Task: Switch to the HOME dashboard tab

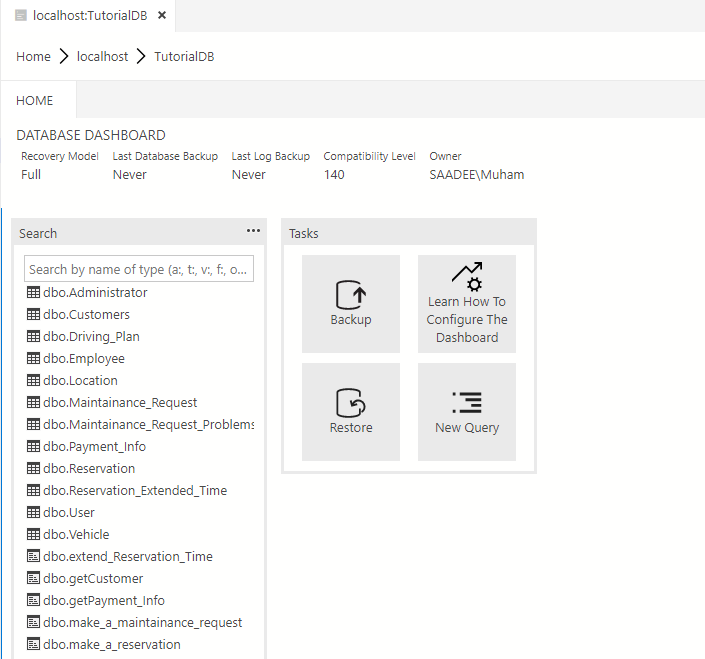Action: pos(35,101)
